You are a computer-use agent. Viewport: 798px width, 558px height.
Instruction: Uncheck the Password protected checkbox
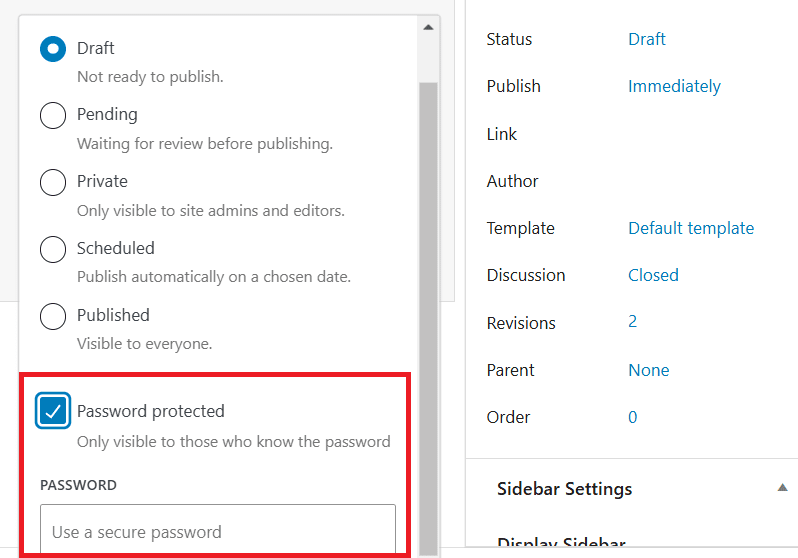53,411
